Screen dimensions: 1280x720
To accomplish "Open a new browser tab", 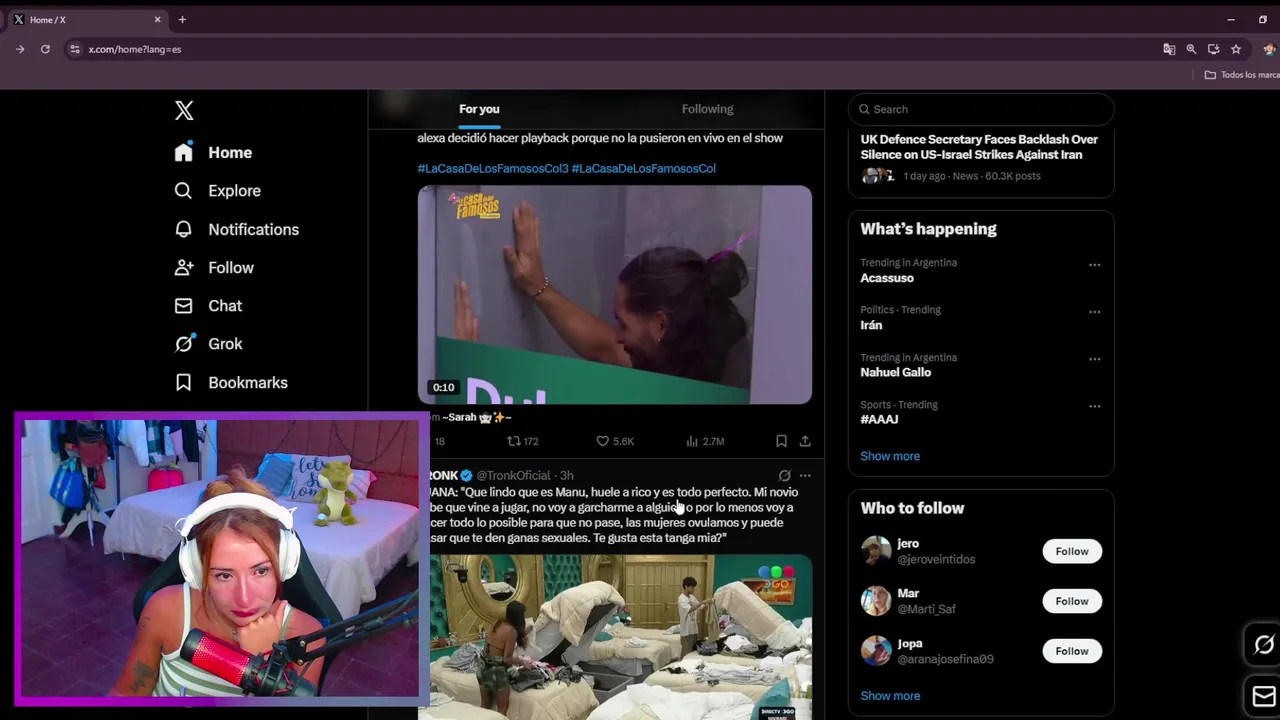I will (182, 20).
